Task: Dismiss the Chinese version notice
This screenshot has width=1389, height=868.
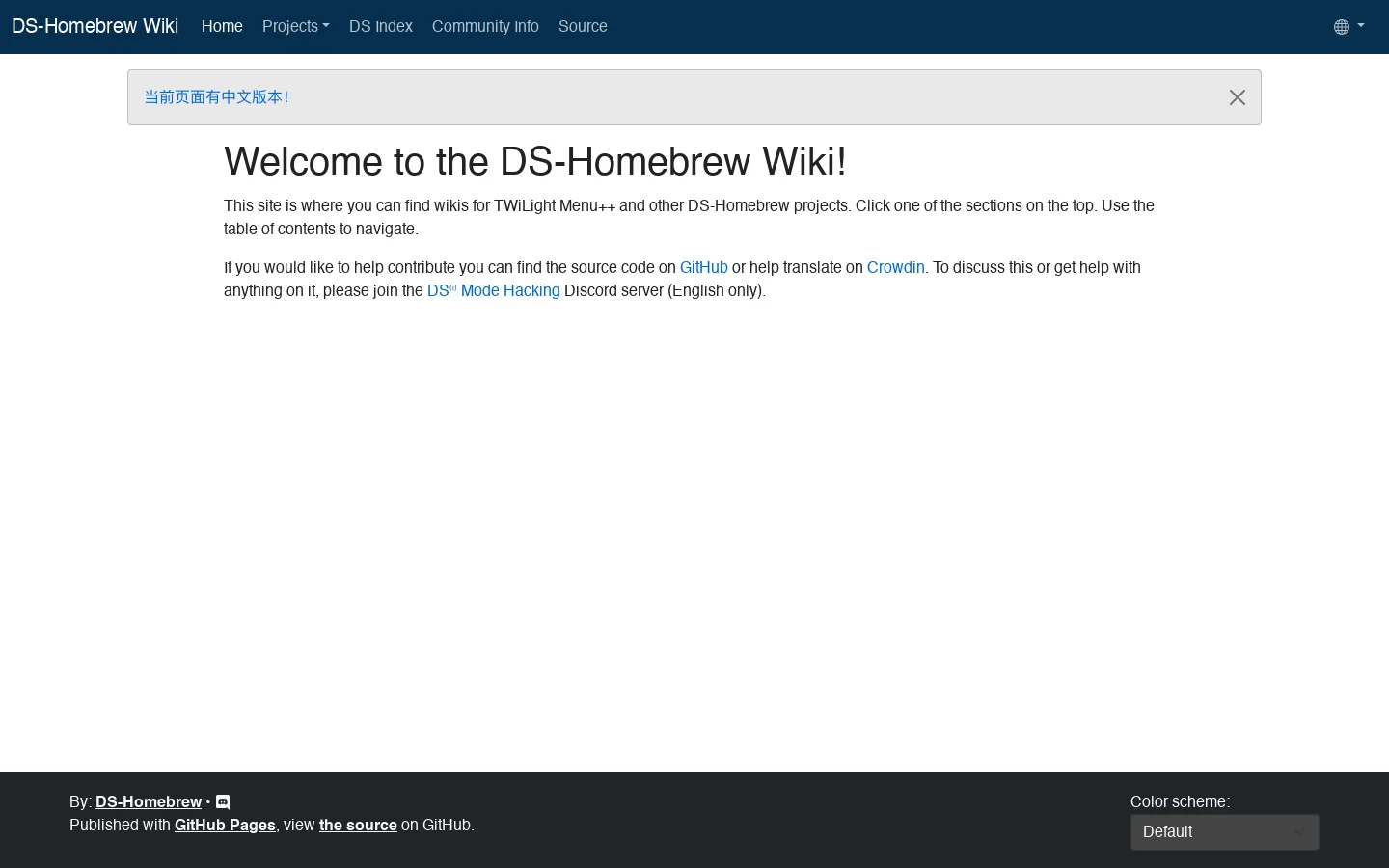Action: click(1238, 97)
